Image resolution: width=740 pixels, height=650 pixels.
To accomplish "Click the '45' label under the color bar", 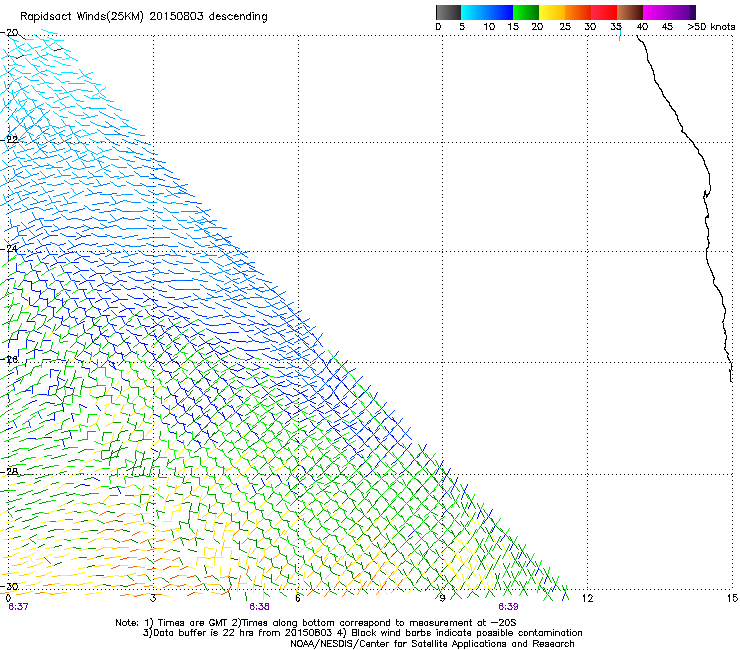I will [667, 27].
